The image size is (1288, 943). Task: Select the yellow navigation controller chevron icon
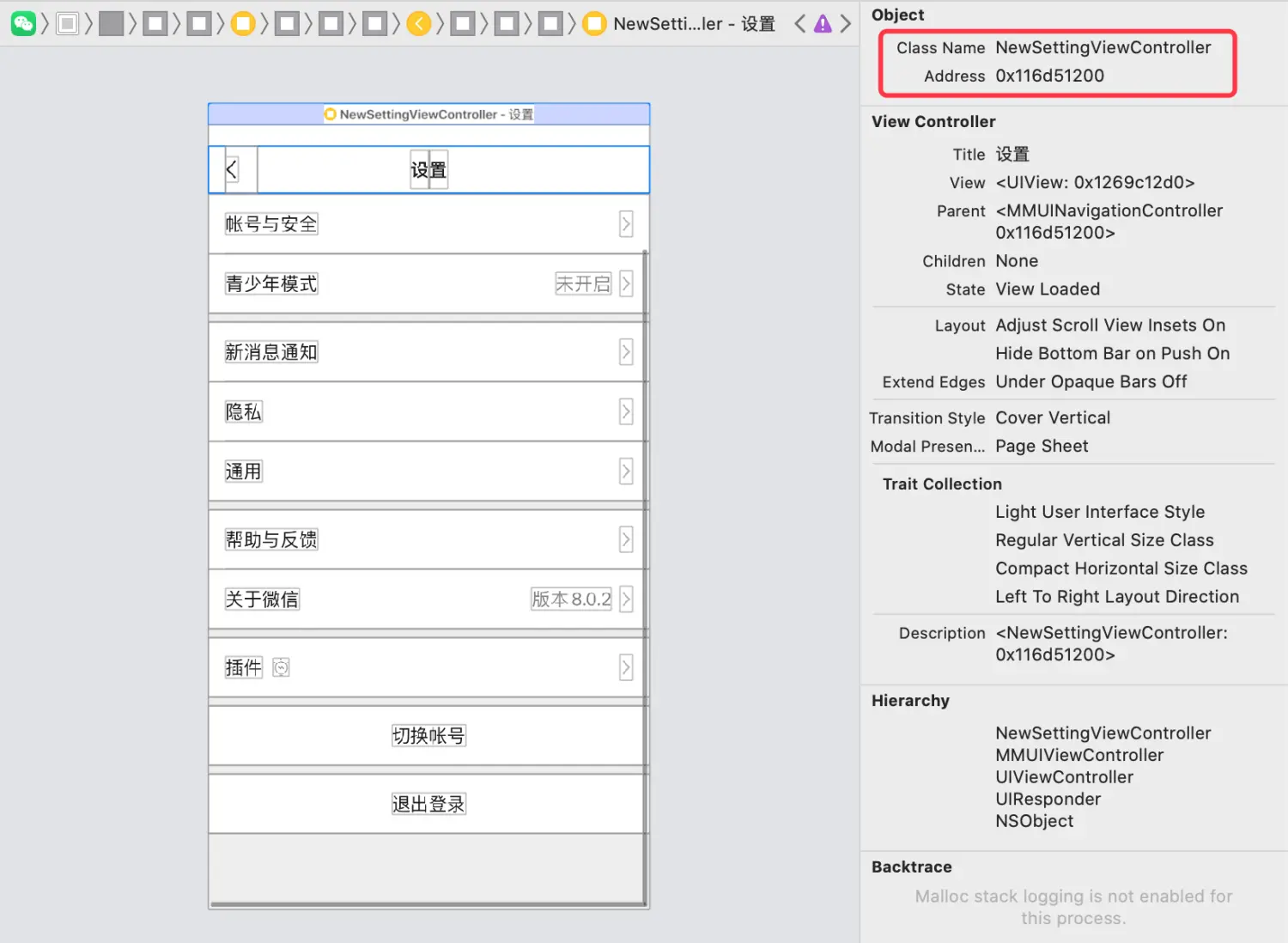click(419, 23)
